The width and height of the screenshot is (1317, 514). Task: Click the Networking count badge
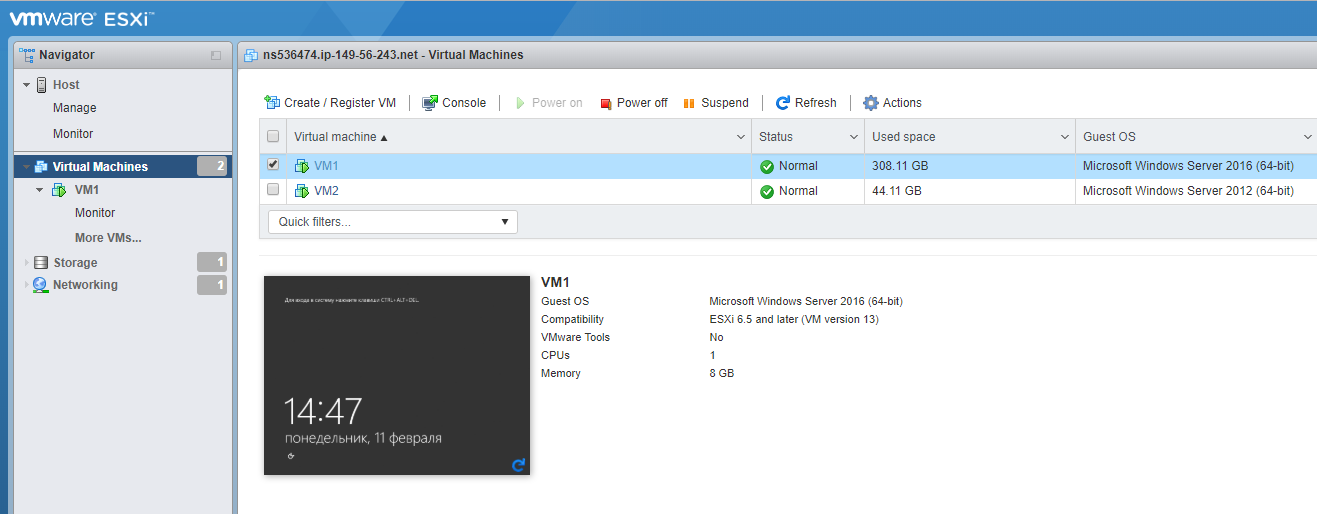tap(212, 285)
